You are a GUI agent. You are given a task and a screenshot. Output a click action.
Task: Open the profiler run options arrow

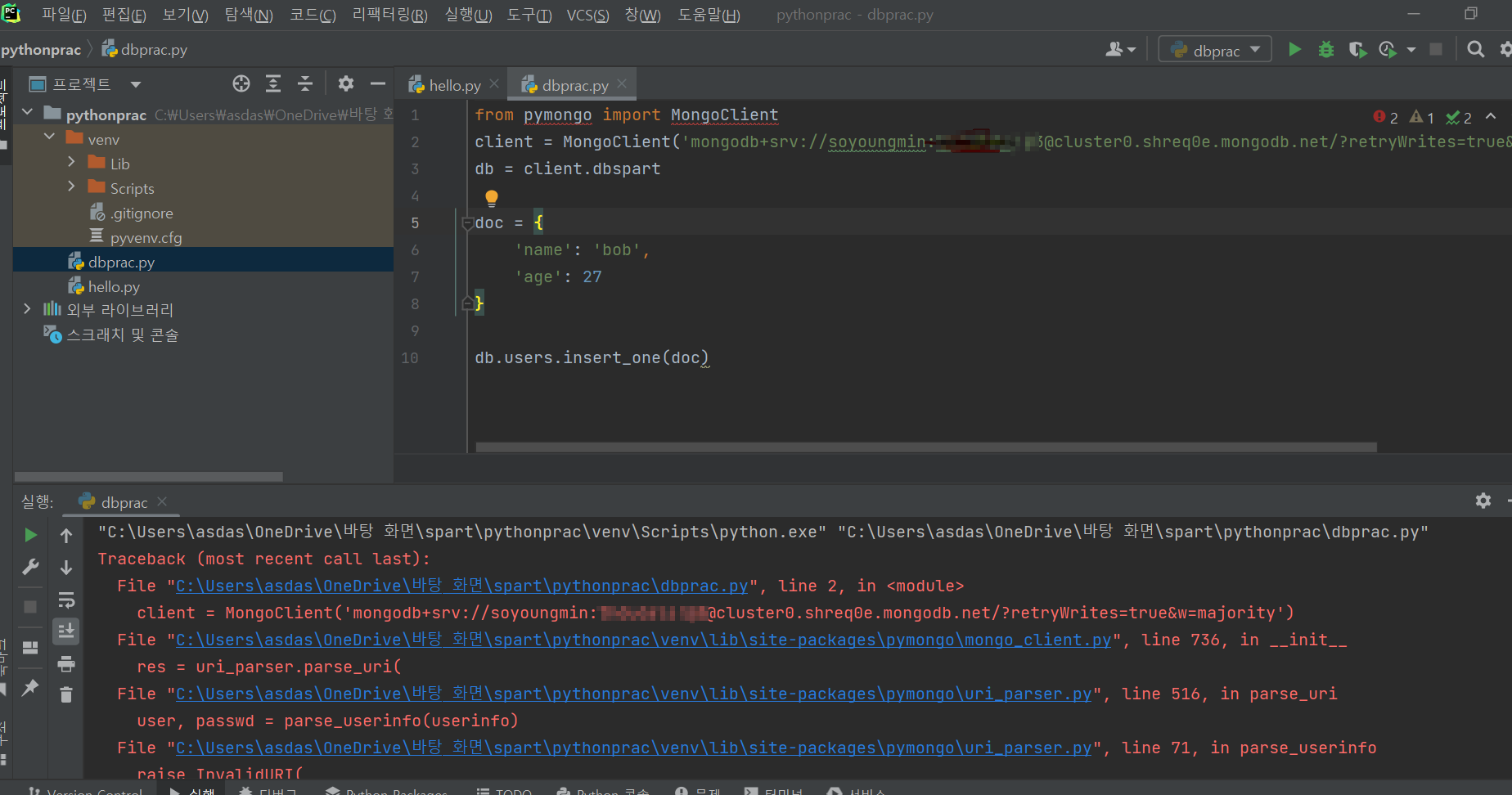[1411, 50]
